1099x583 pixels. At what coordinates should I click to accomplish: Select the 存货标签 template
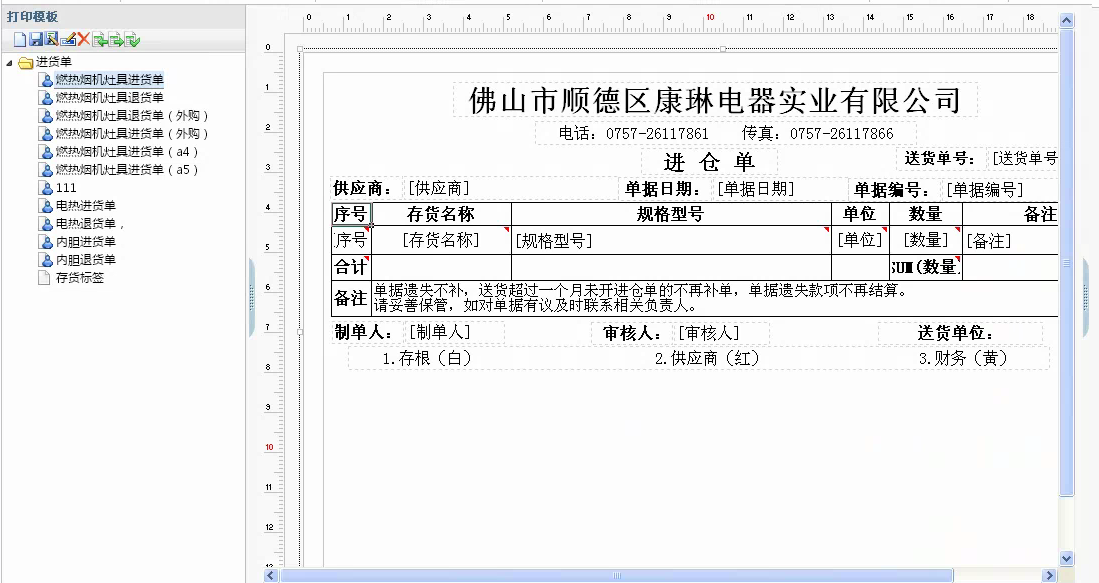[x=80, y=277]
